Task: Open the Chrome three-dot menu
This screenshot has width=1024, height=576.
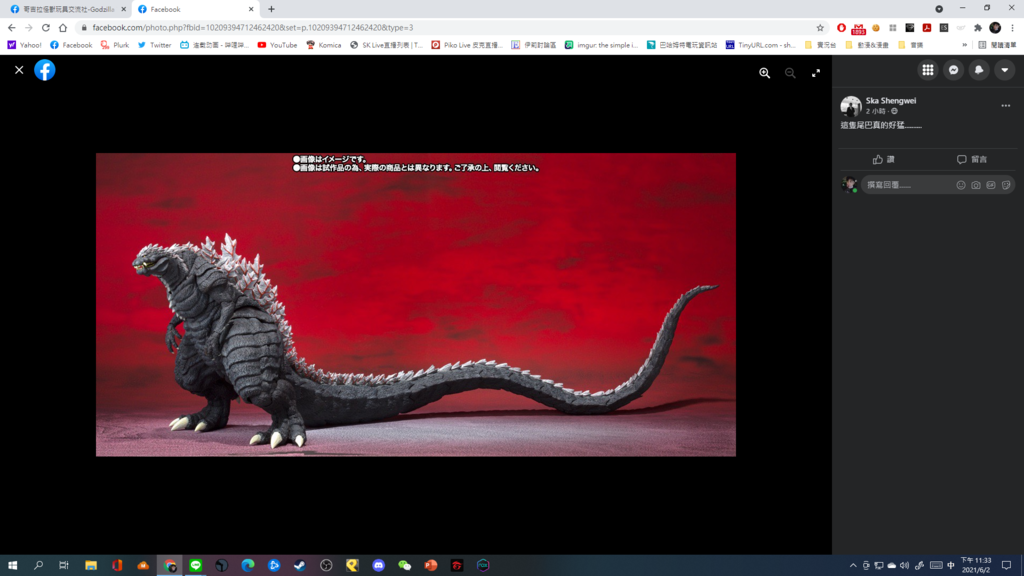Action: [1012, 27]
